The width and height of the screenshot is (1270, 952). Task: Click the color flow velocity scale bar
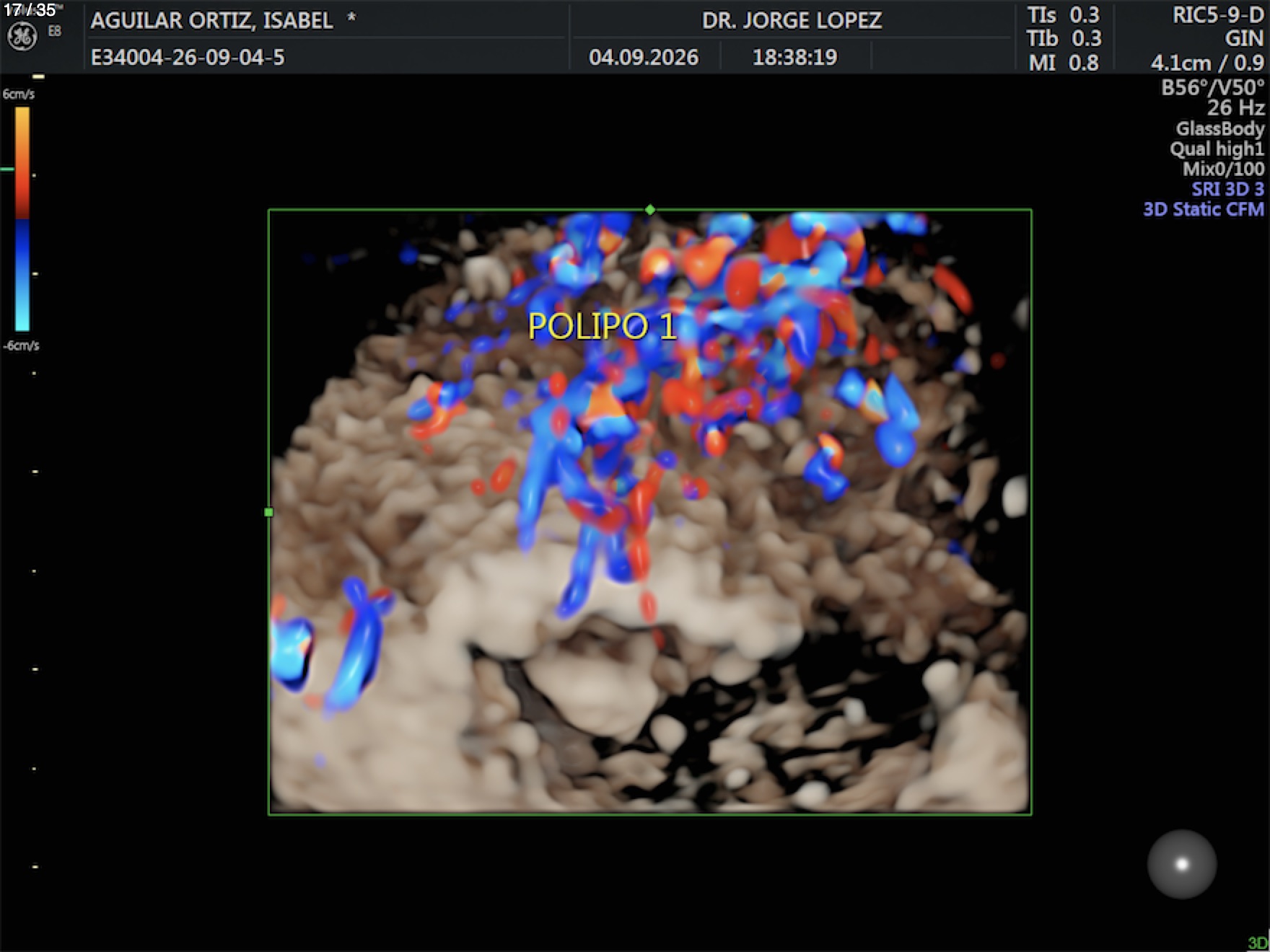(x=22, y=219)
